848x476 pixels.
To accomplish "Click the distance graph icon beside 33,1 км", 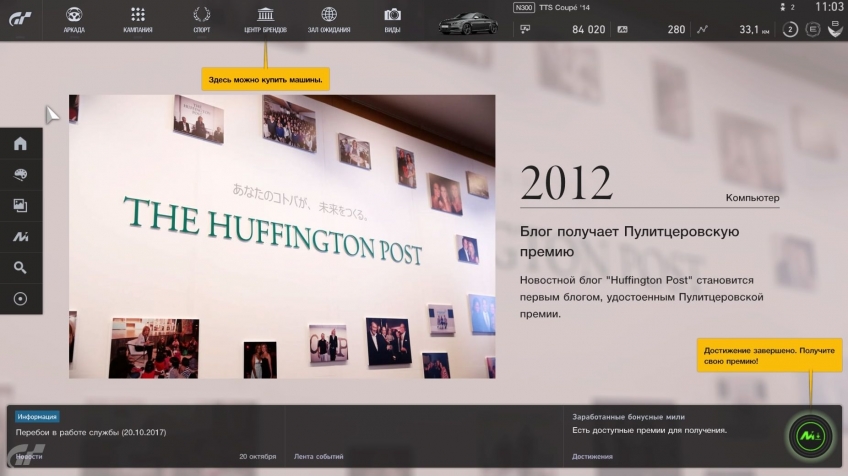I will [x=702, y=29].
